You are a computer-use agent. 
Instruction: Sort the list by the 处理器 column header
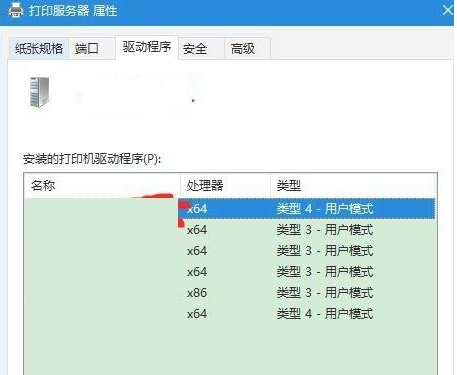click(225, 185)
